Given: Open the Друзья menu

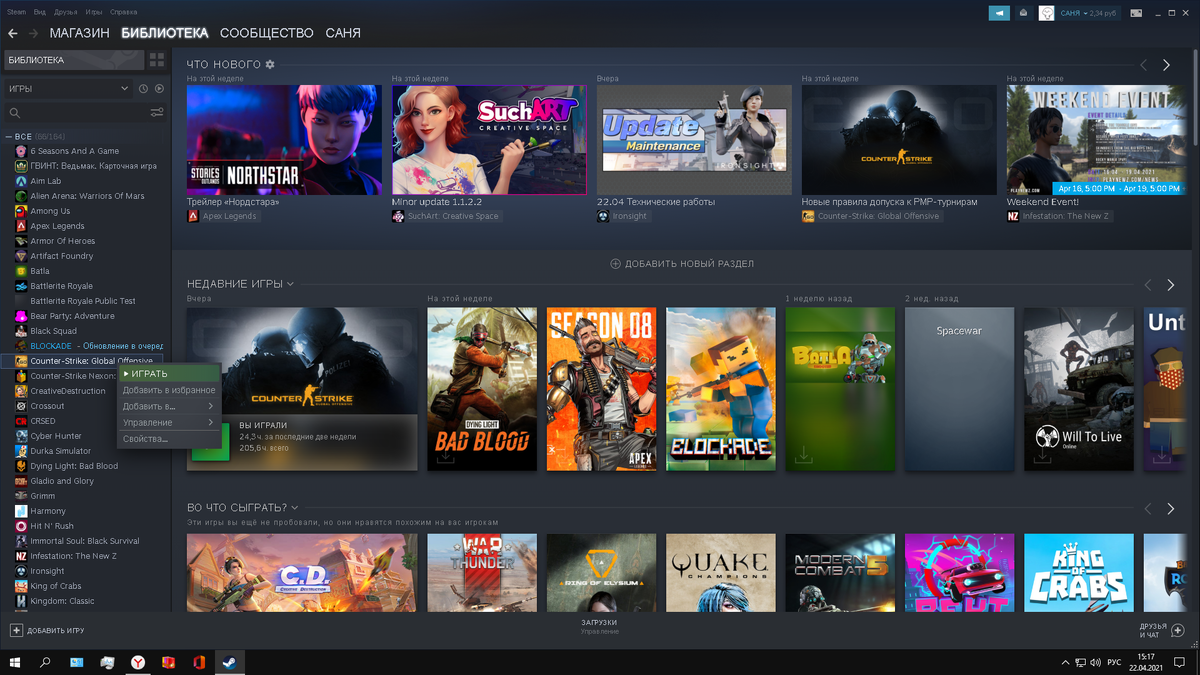Looking at the screenshot, I should (66, 12).
